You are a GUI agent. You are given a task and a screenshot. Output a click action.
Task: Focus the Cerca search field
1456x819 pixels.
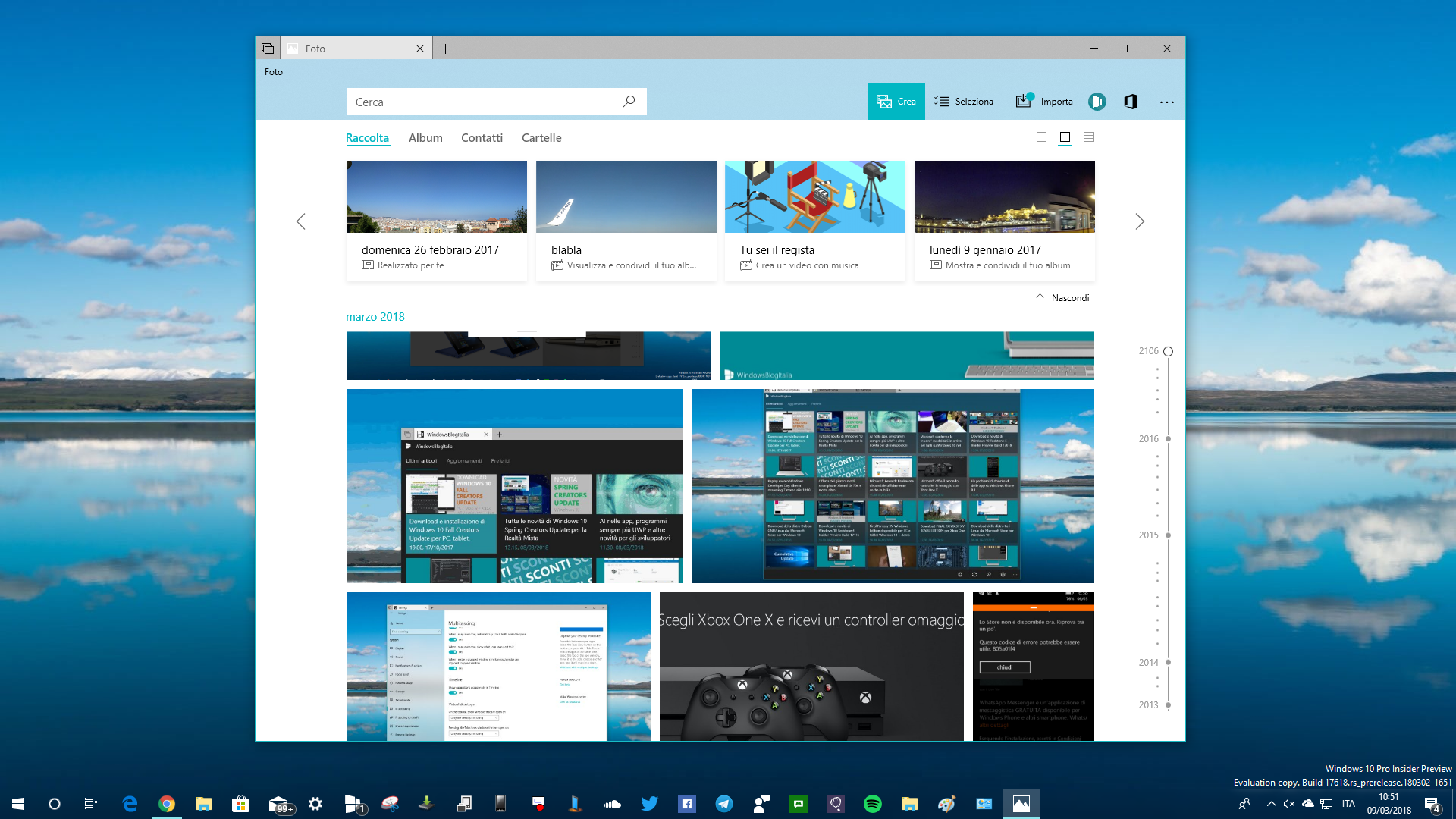click(x=497, y=102)
